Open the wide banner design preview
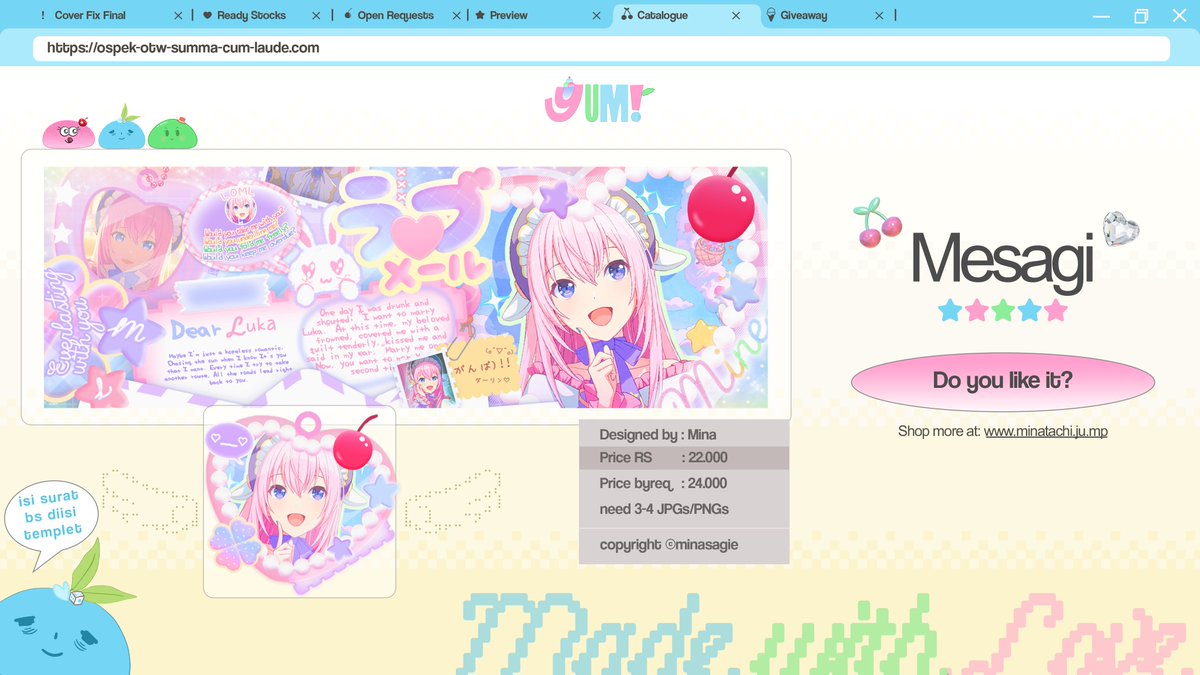 coord(406,288)
